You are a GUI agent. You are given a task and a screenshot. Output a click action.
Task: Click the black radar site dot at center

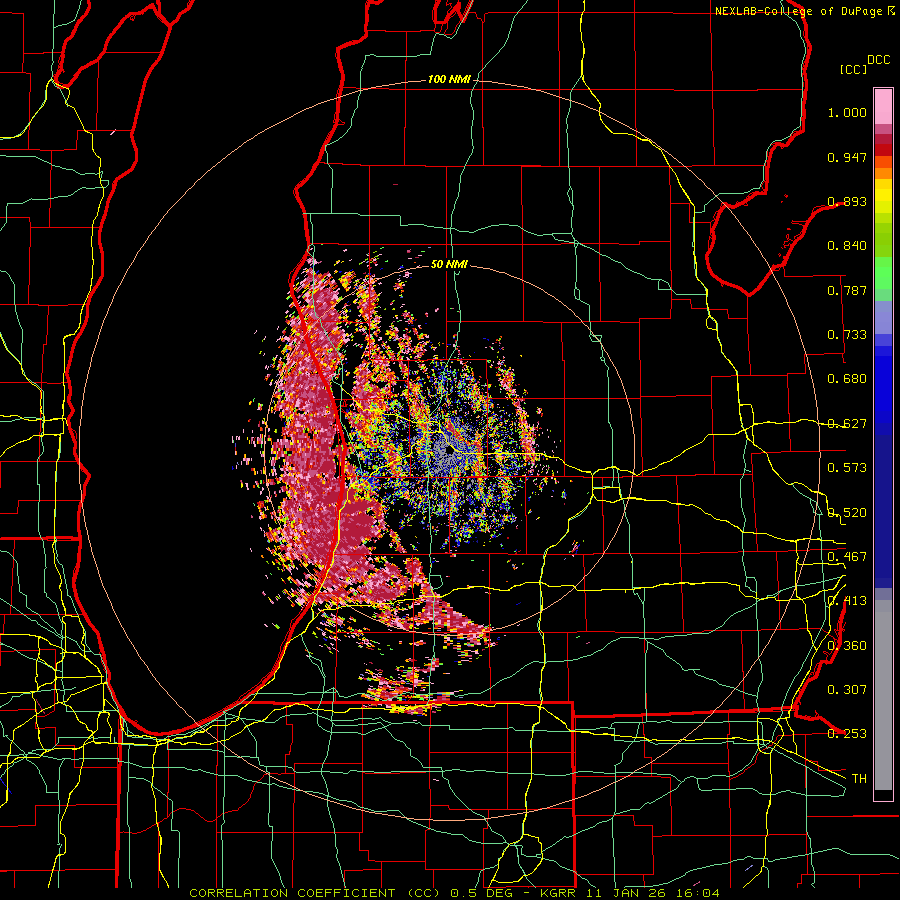(449, 449)
